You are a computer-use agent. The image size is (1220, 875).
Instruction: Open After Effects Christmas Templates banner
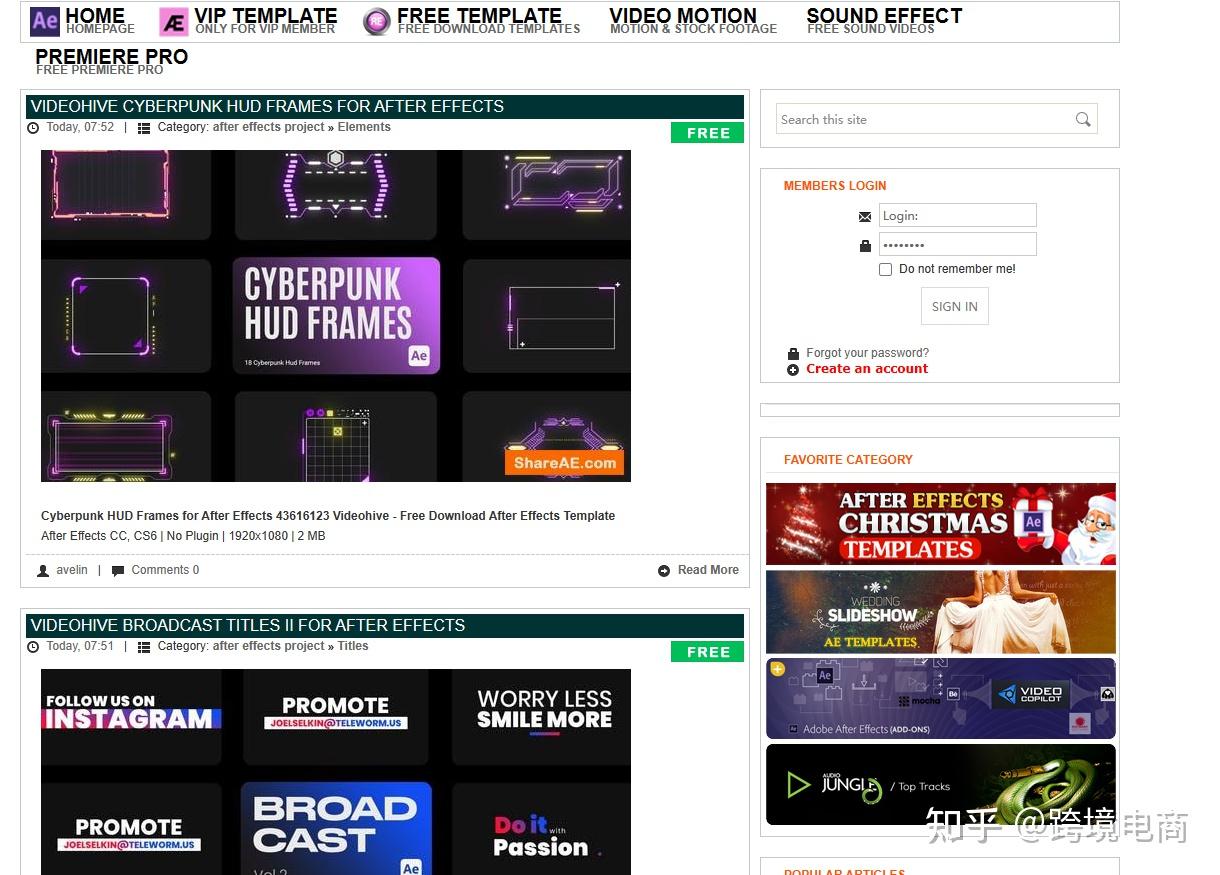941,525
